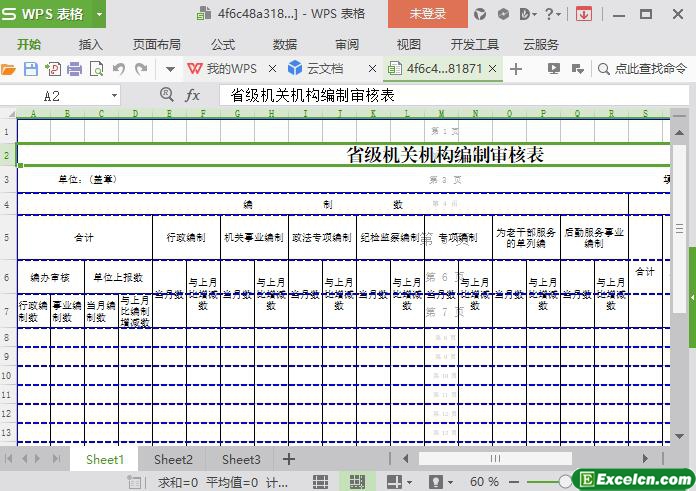Screen dimensions: 696x491
Task: Click the insert function fx icon
Action: tap(193, 95)
